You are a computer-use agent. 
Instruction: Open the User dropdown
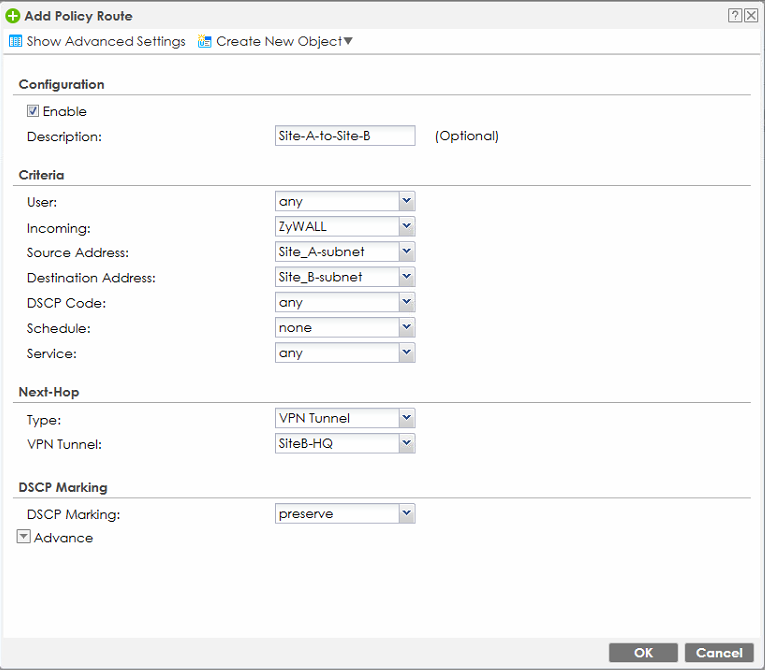pos(344,202)
